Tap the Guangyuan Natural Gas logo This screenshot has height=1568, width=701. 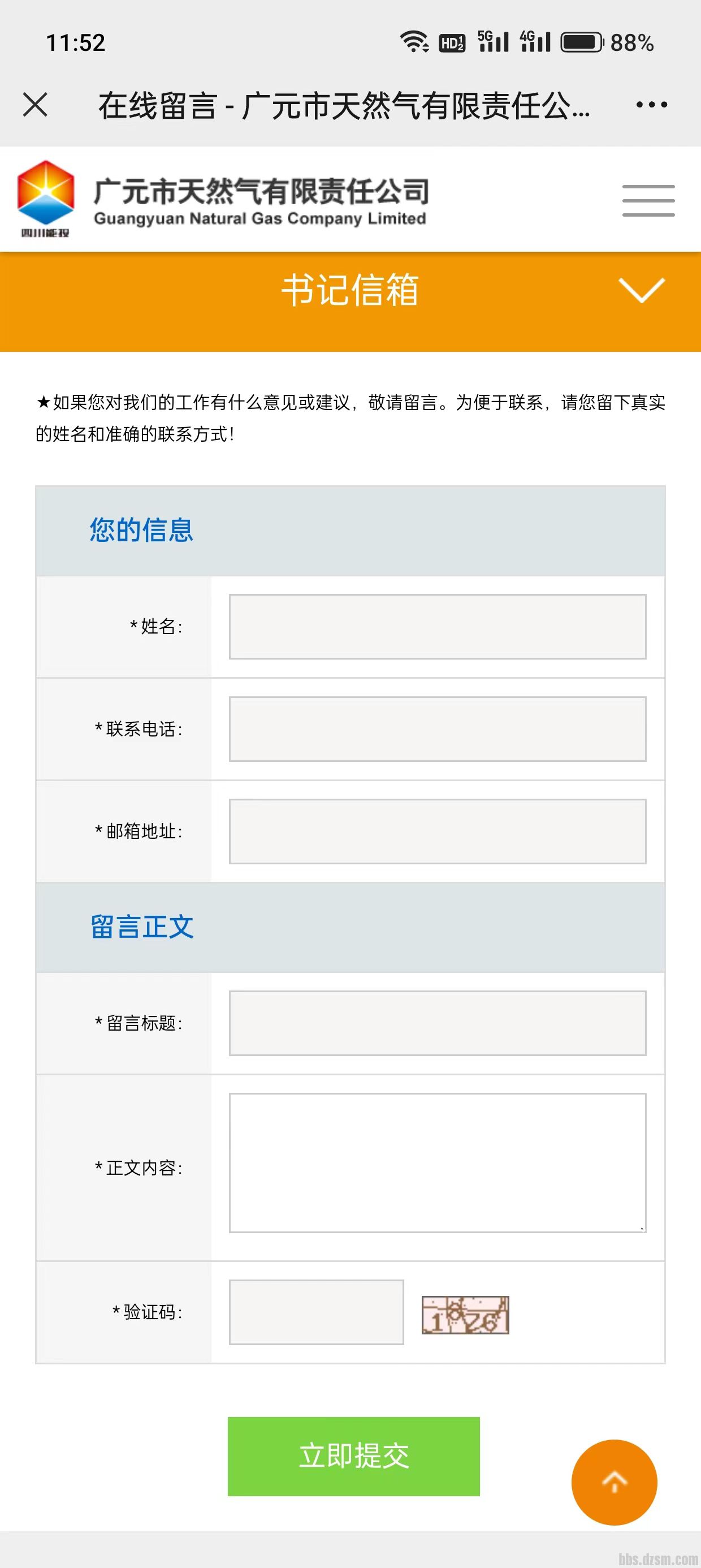pyautogui.click(x=46, y=199)
